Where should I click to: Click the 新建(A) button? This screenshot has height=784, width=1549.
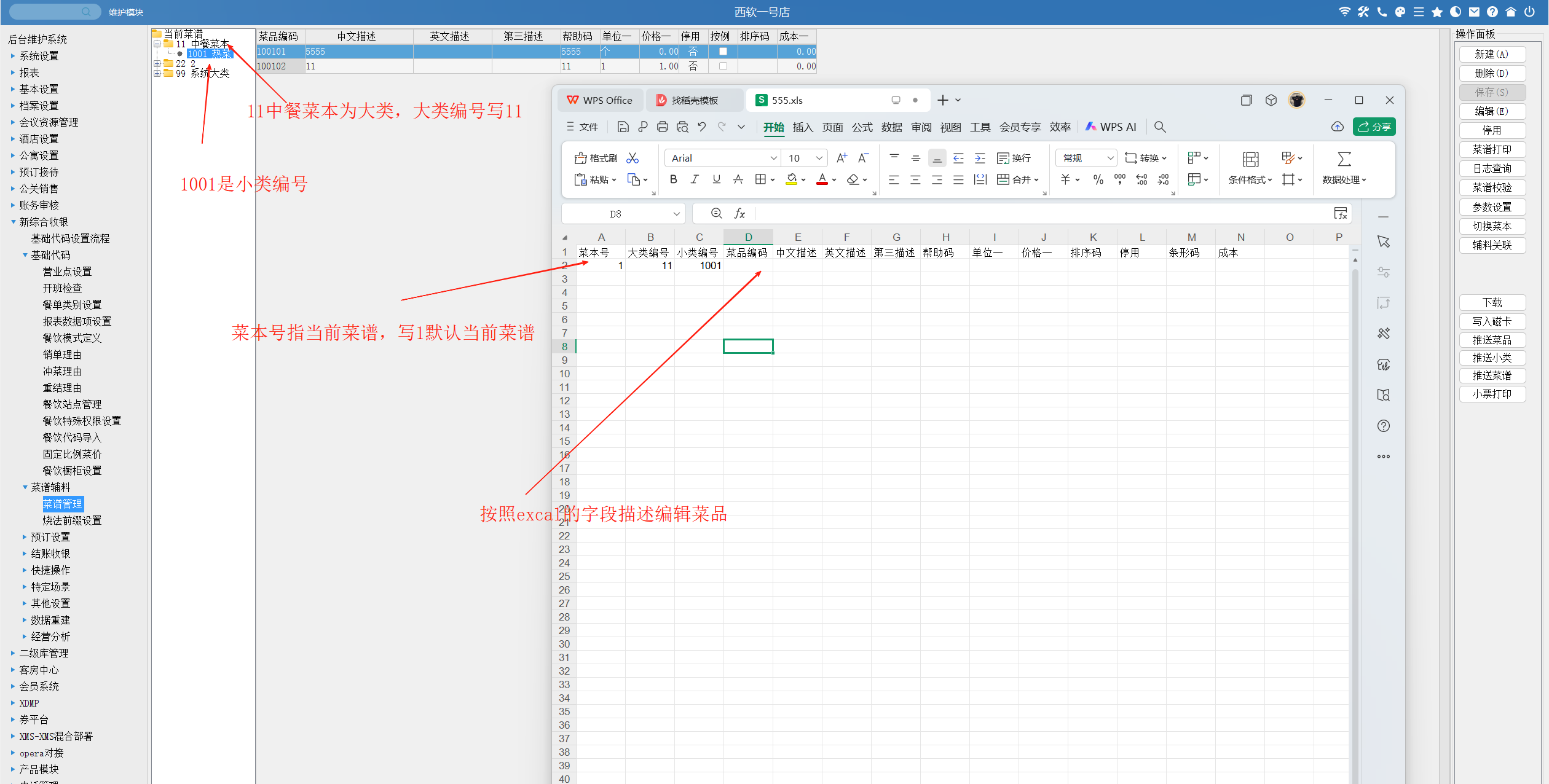(1491, 55)
